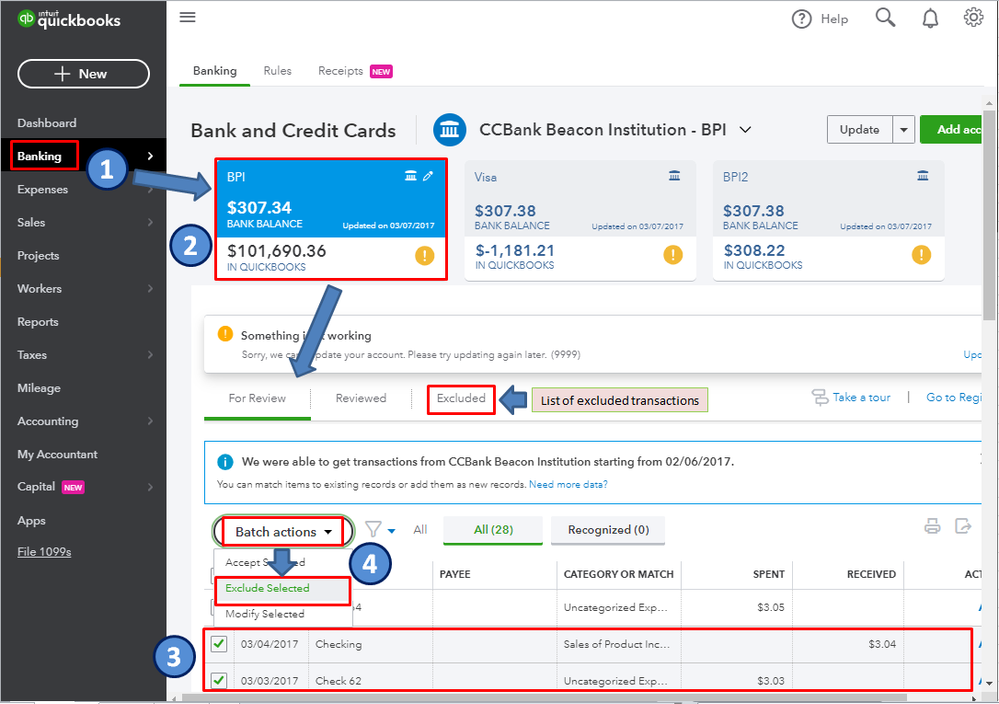Image resolution: width=999 pixels, height=704 pixels.
Task: Select the All (28) filter tab
Action: pyautogui.click(x=493, y=530)
